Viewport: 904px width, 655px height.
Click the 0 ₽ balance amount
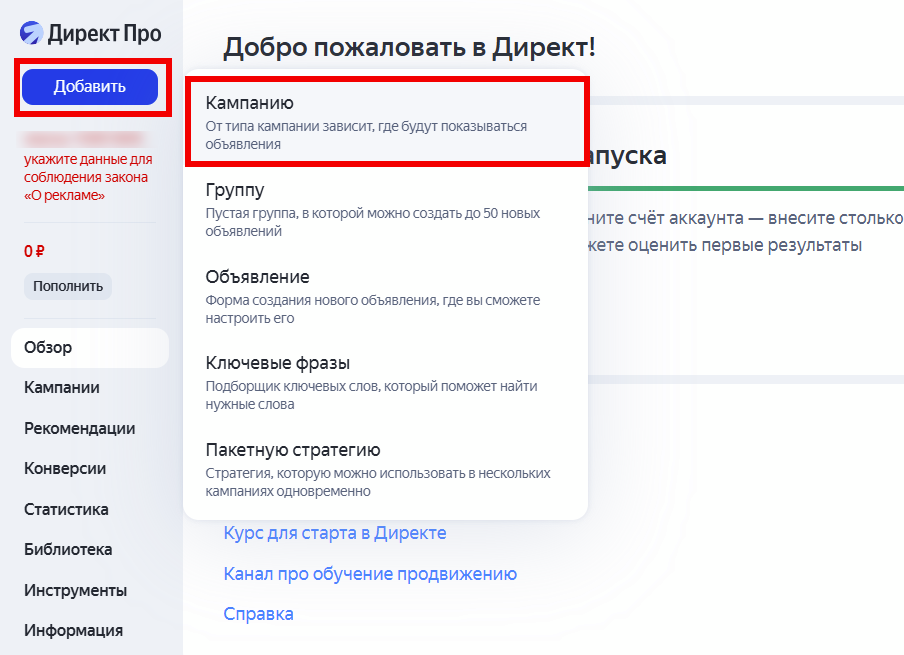(x=34, y=251)
